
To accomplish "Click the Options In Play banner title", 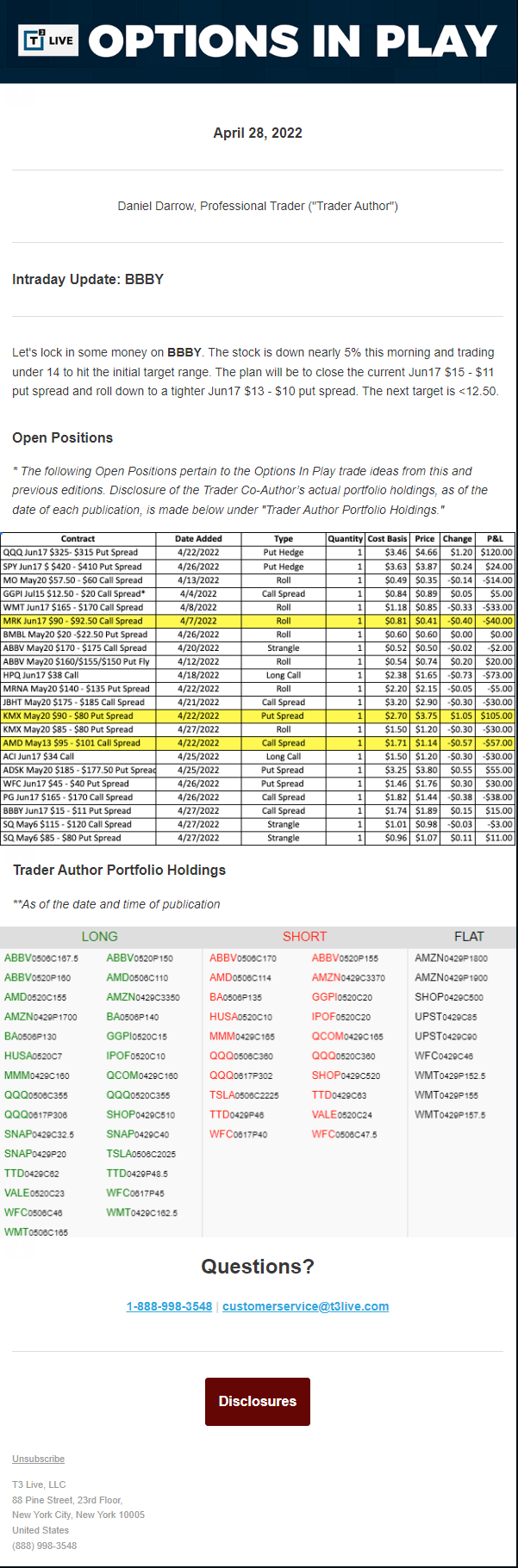I will [x=292, y=41].
